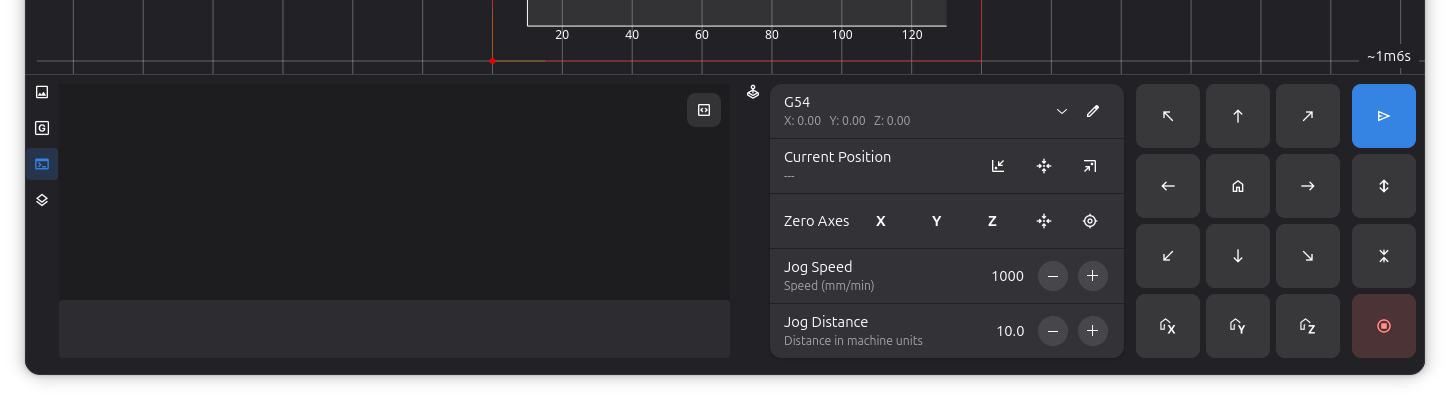Click the console command input field
The width and height of the screenshot is (1450, 400).
tap(394, 329)
